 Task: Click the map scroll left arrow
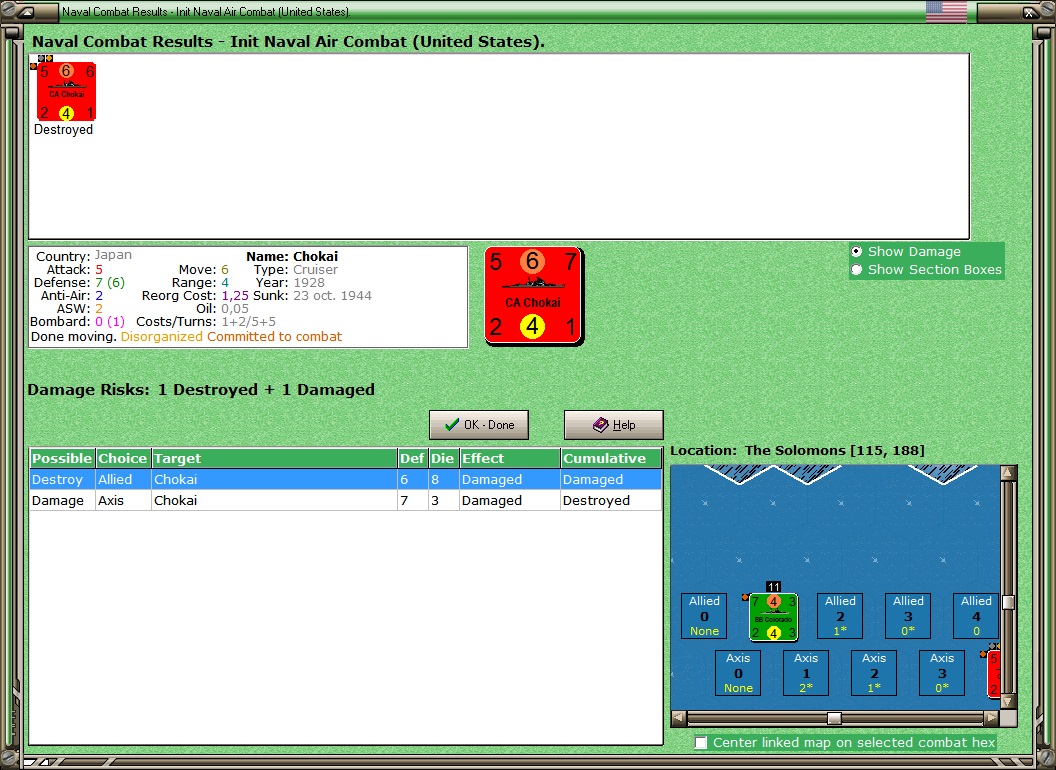(679, 718)
